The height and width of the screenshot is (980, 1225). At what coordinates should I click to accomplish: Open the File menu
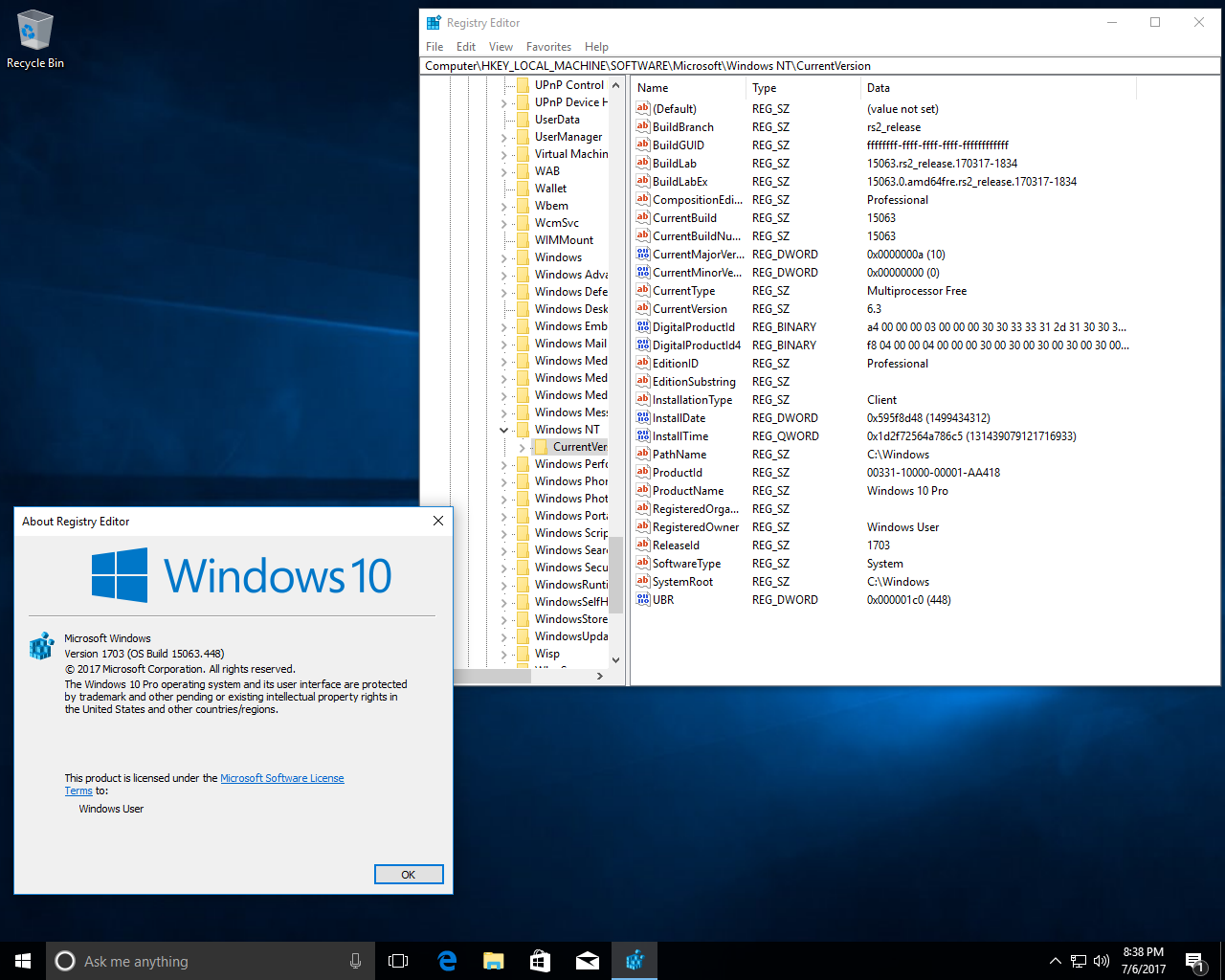click(434, 47)
